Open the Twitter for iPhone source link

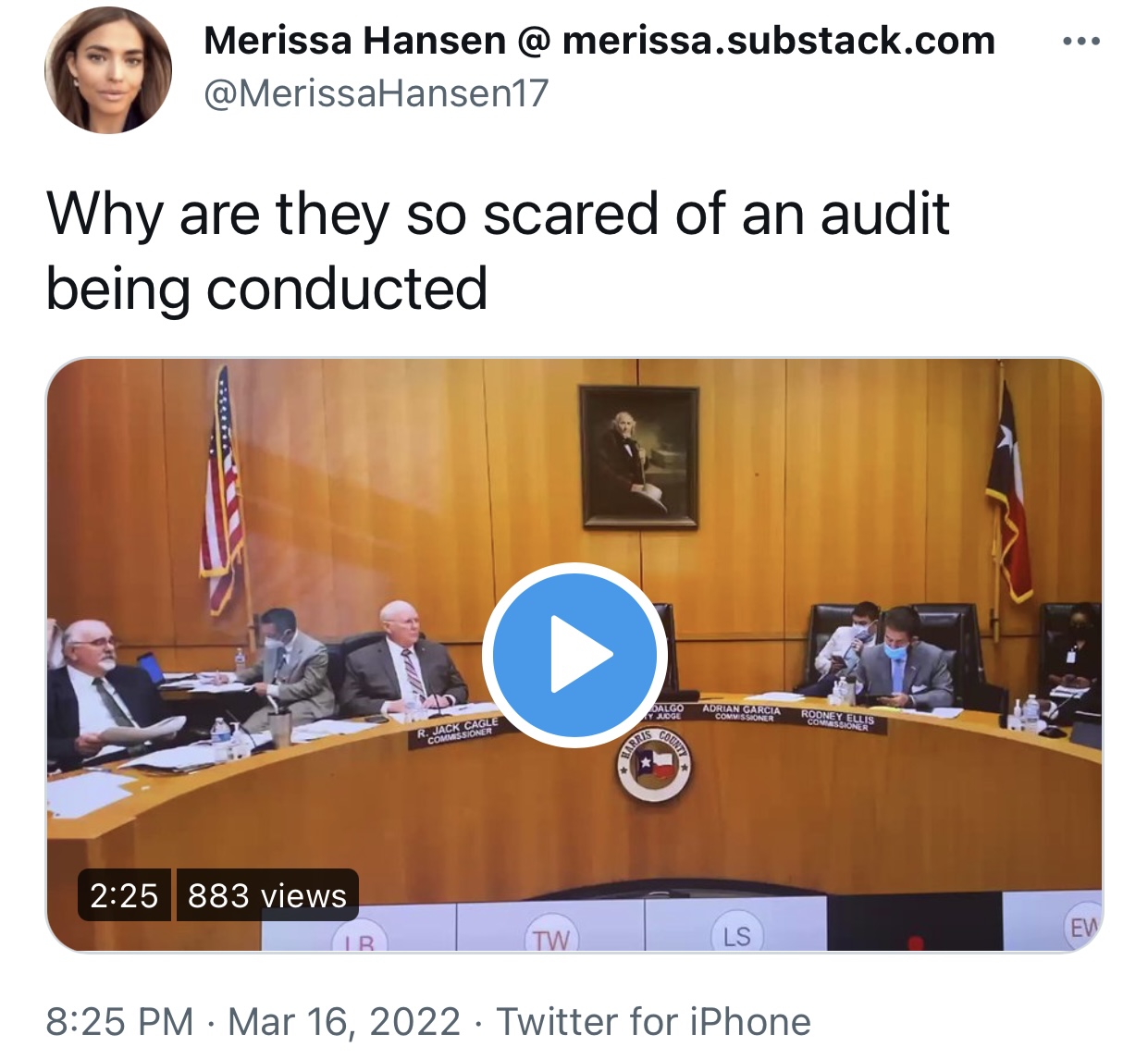[x=654, y=1022]
